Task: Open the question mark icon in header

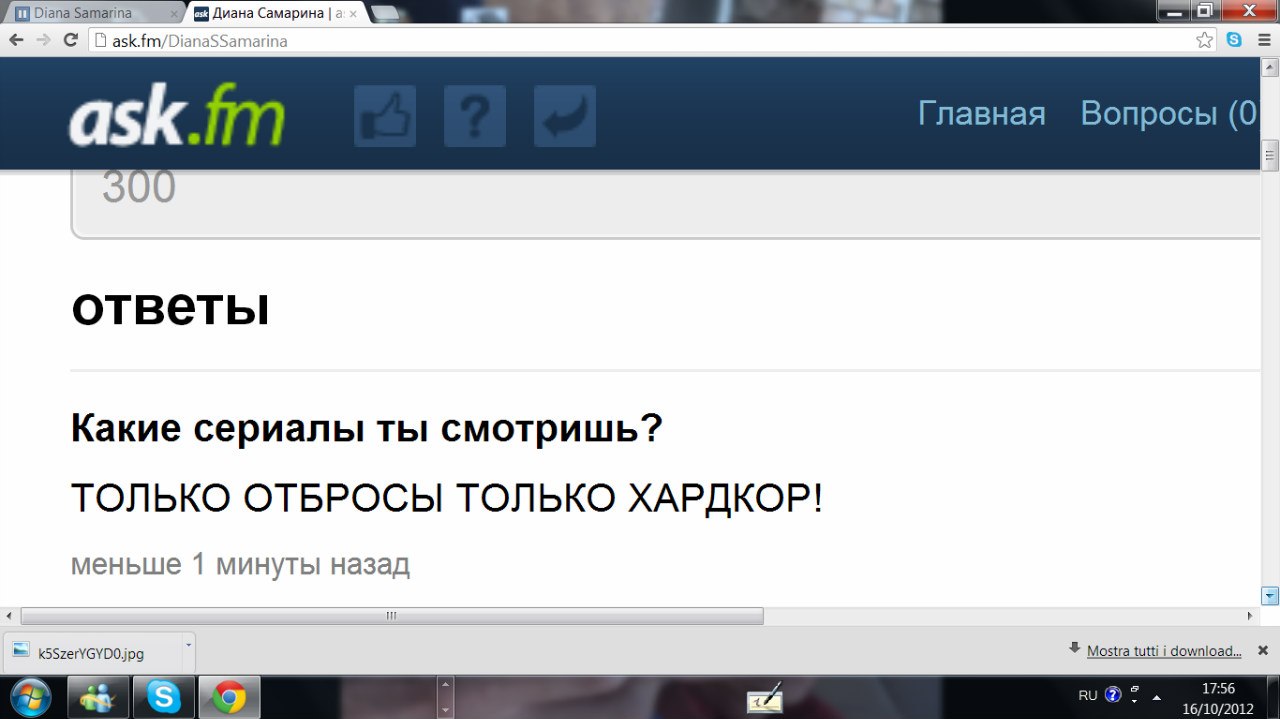Action: 475,116
